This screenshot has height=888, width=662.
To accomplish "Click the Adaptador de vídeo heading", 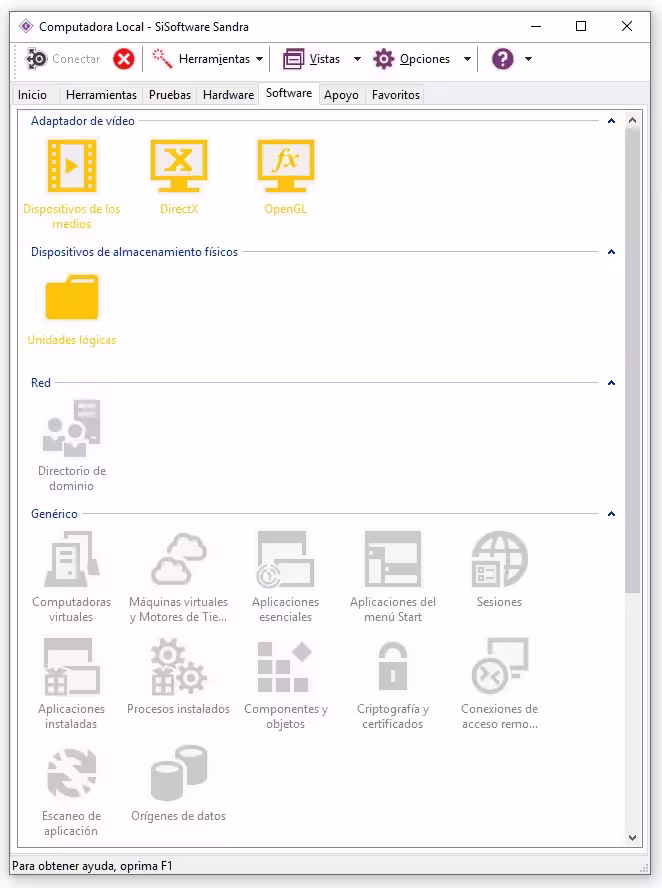I will click(x=83, y=121).
